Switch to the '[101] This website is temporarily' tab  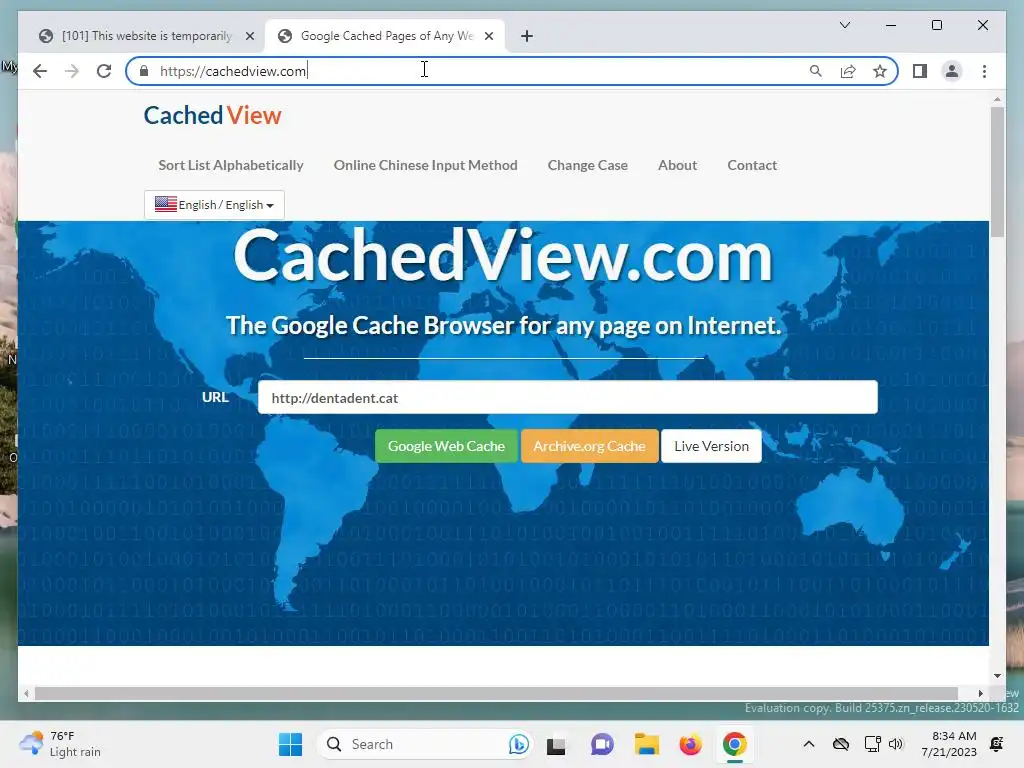pos(146,36)
